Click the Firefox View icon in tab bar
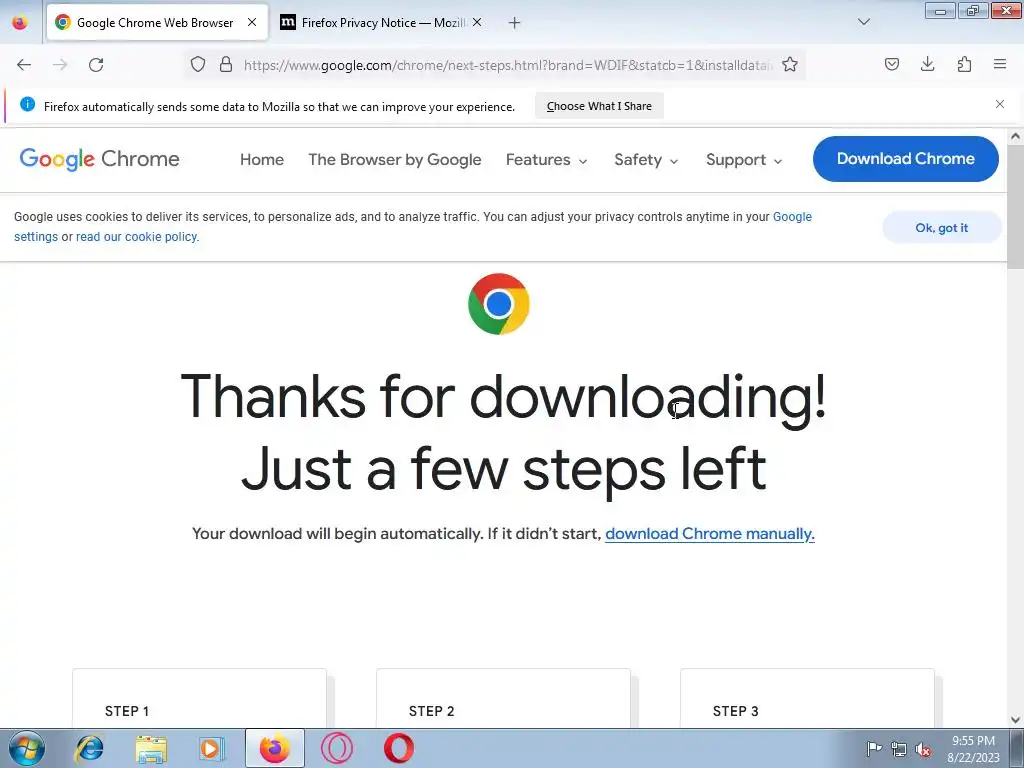Screen dimensions: 1024x768 click(20, 23)
